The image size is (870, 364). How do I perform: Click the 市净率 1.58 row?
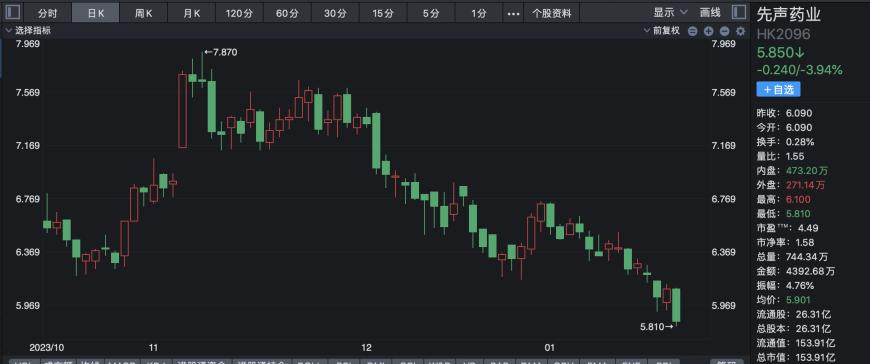point(787,242)
